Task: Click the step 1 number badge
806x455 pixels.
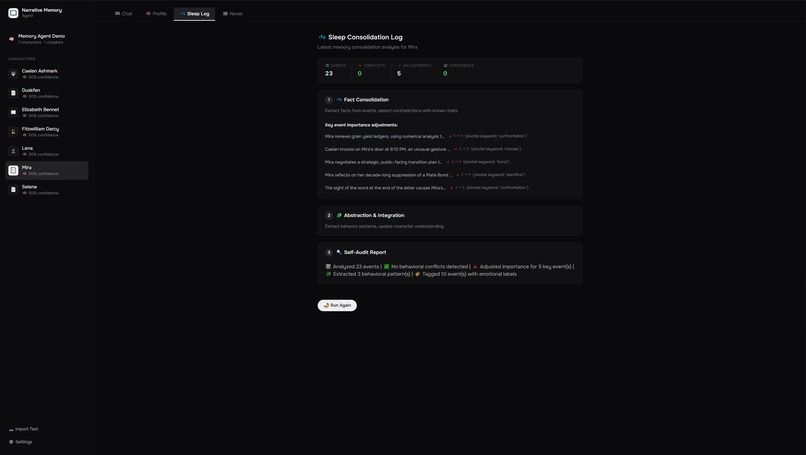Action: click(x=329, y=100)
